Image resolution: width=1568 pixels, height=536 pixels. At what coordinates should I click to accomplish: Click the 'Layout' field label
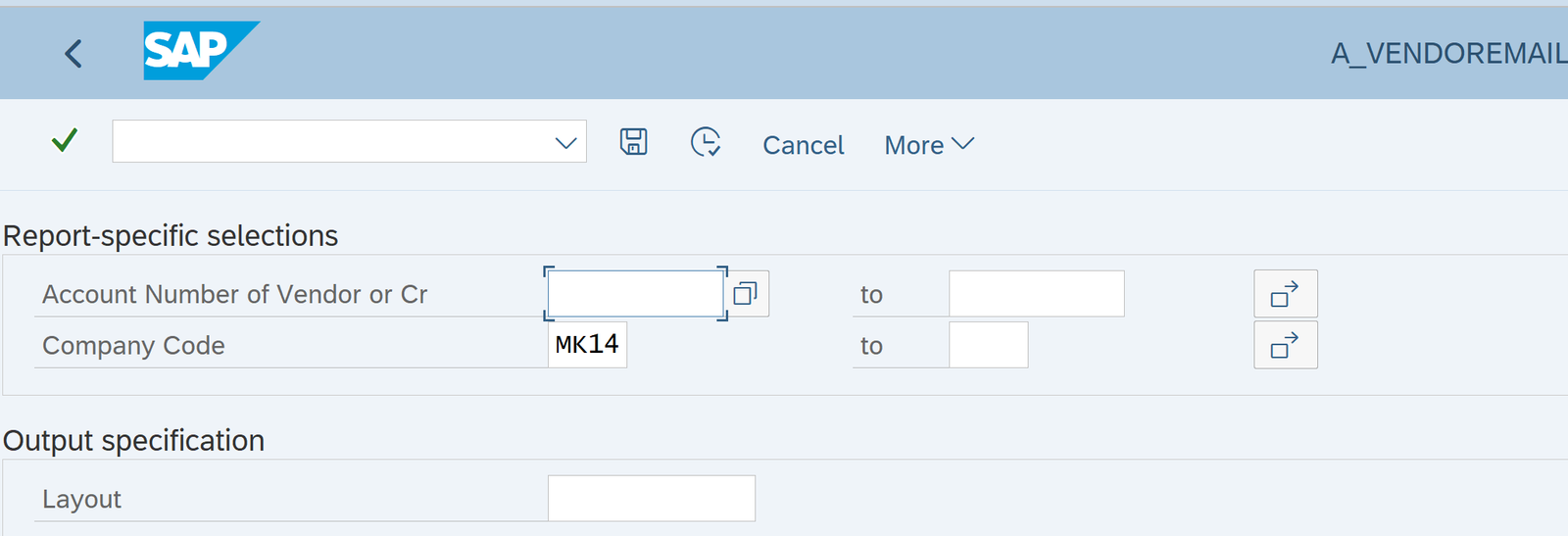point(81,500)
